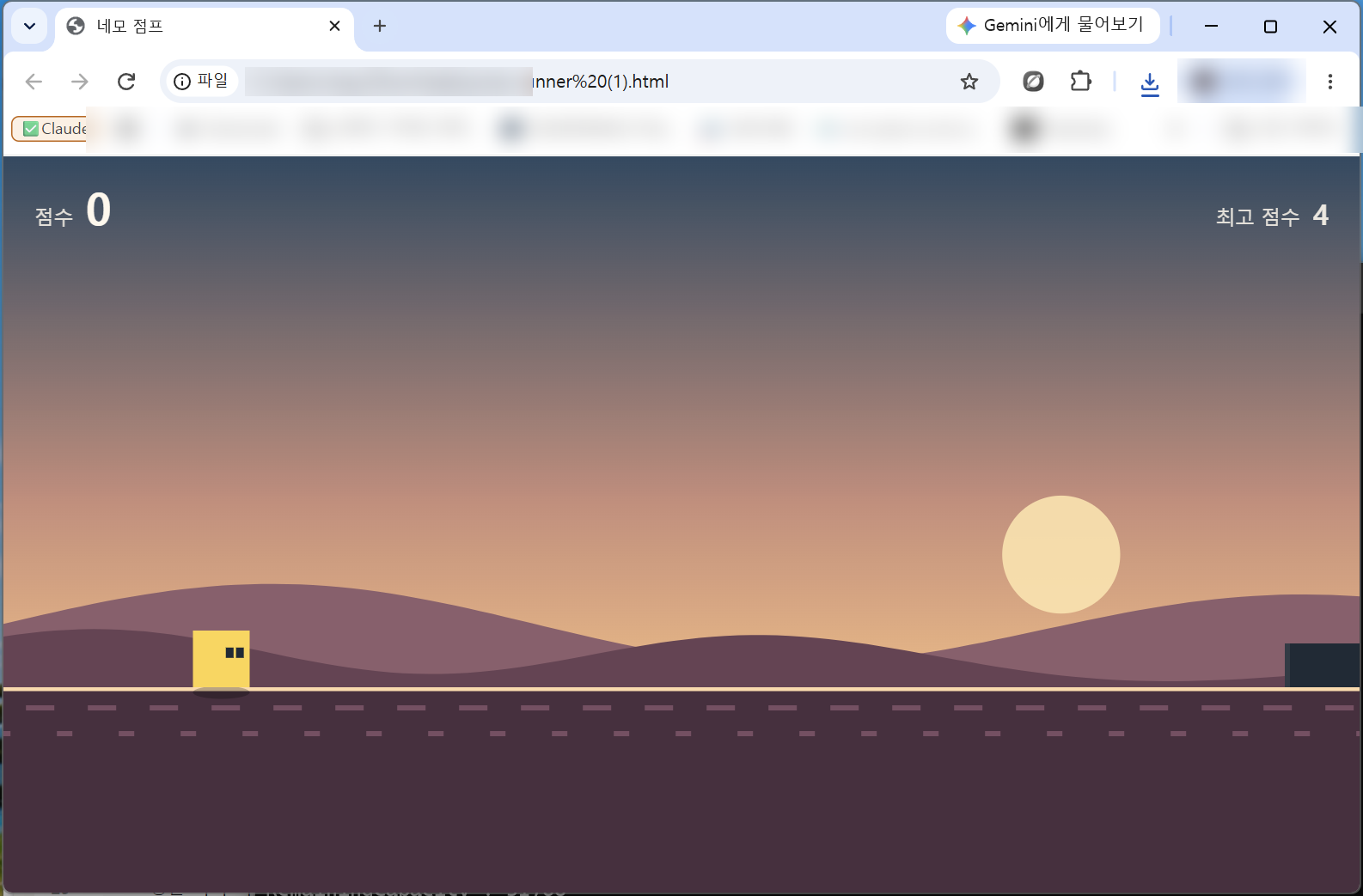This screenshot has height=896, width=1363.
Task: Go back to the previous page
Action: [34, 82]
